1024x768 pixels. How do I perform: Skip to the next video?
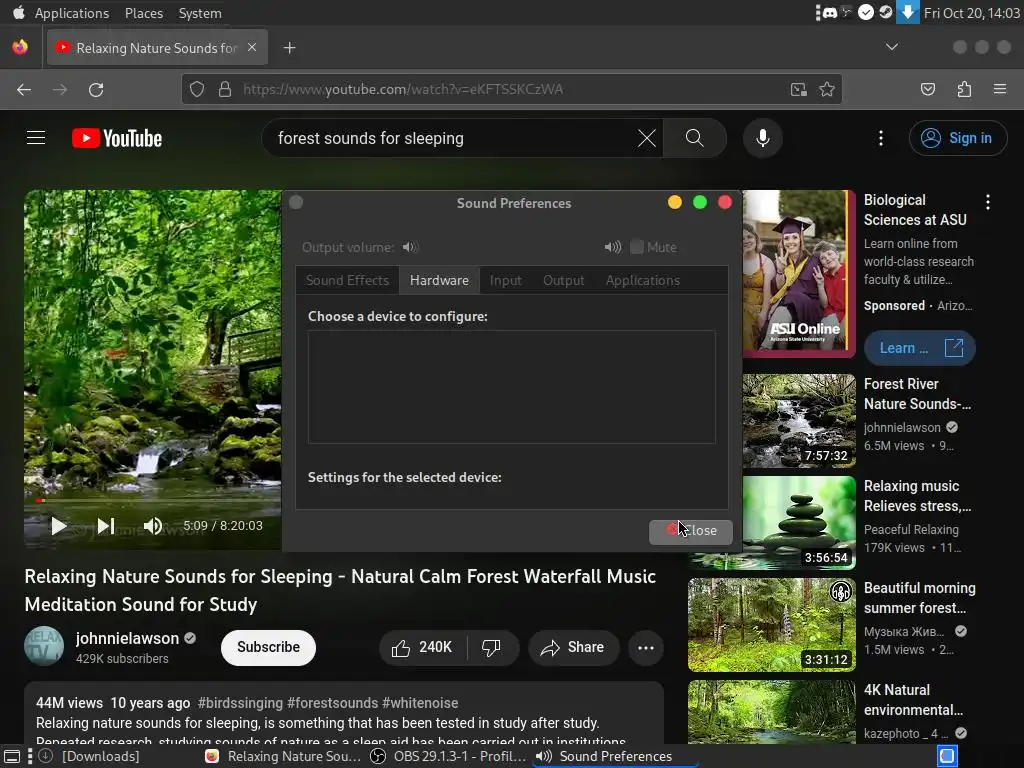[x=106, y=526]
